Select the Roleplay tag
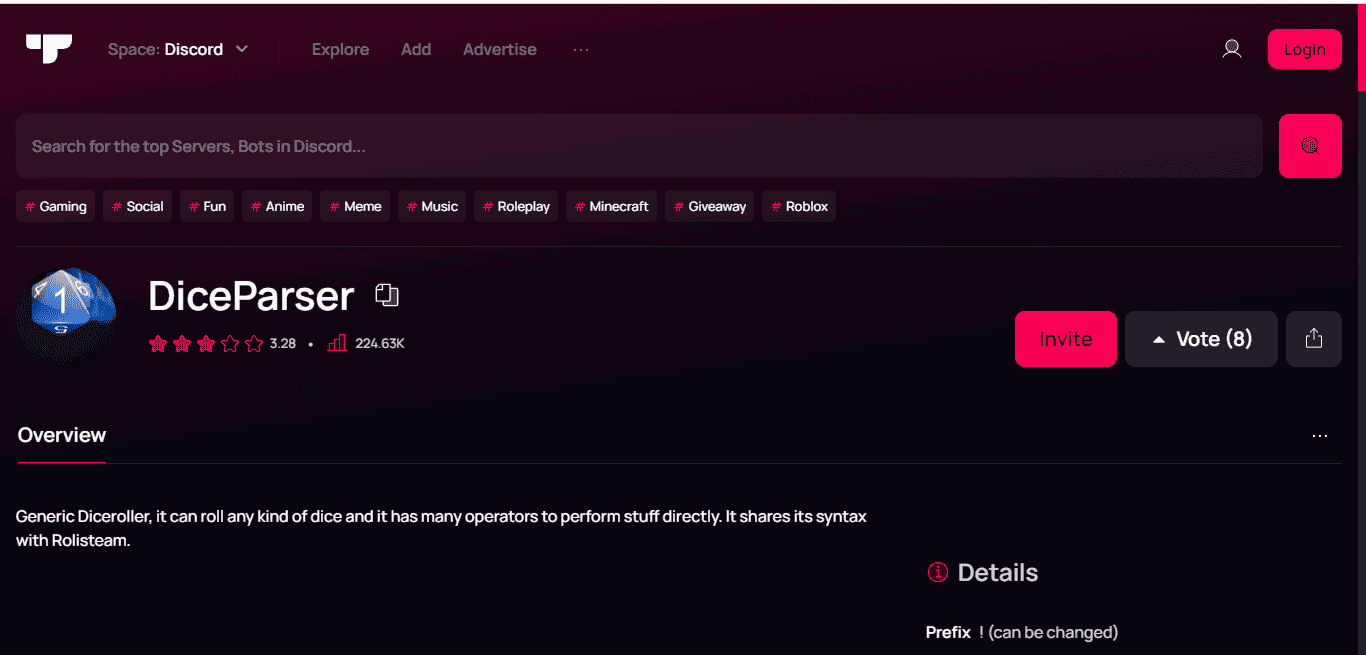 tap(516, 206)
